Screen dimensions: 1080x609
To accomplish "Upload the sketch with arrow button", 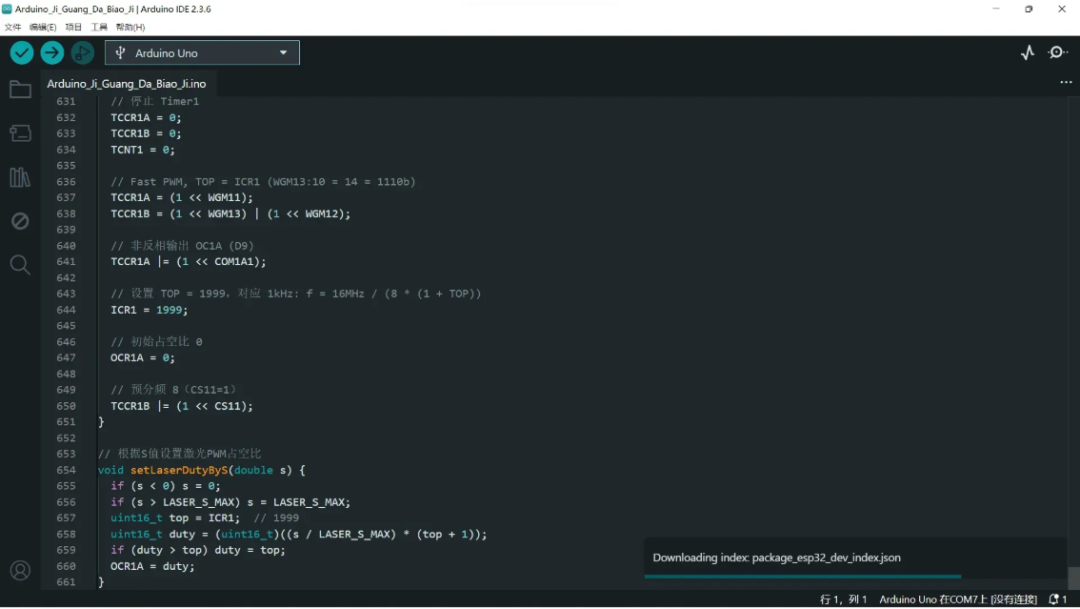I will (x=52, y=53).
